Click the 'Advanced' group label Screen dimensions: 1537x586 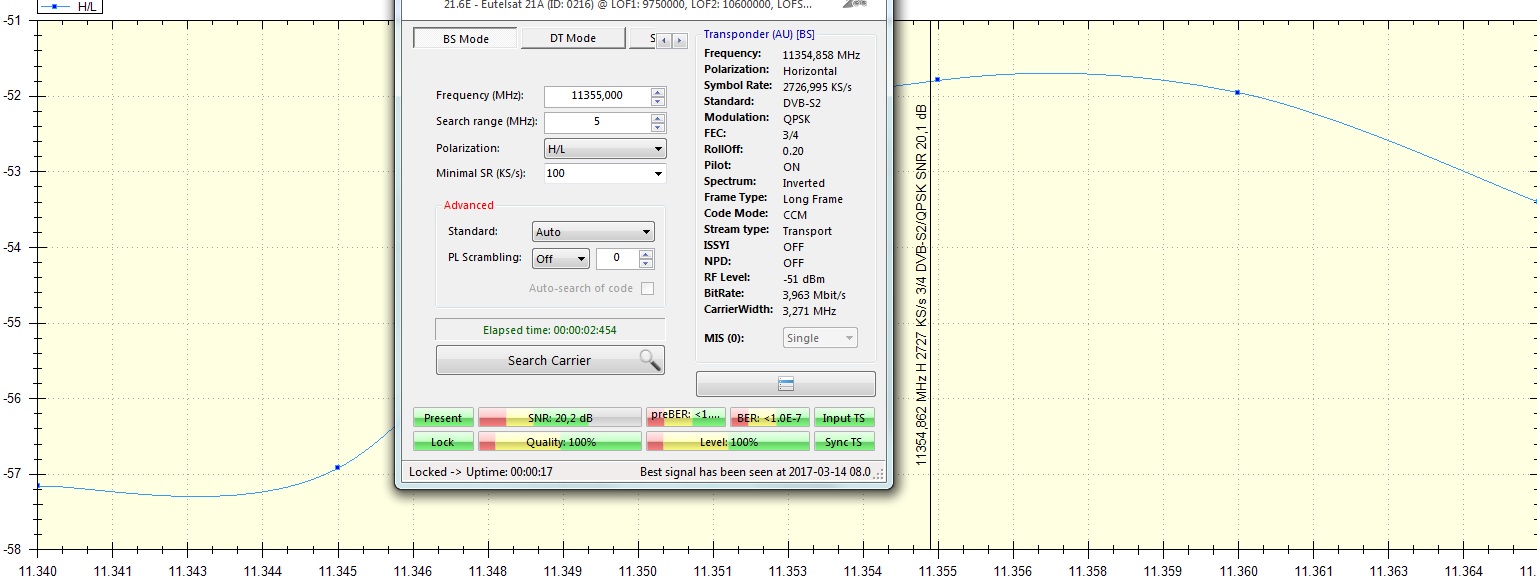[x=469, y=205]
